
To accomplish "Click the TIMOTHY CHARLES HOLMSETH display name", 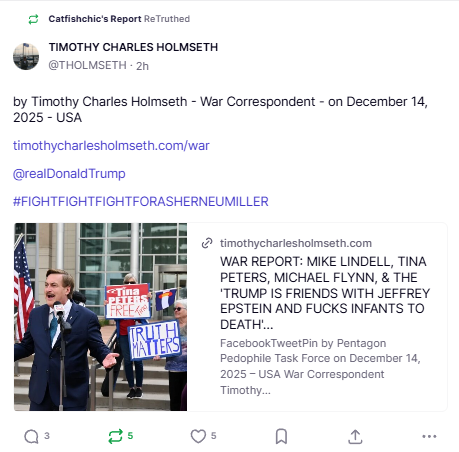I will pos(133,47).
